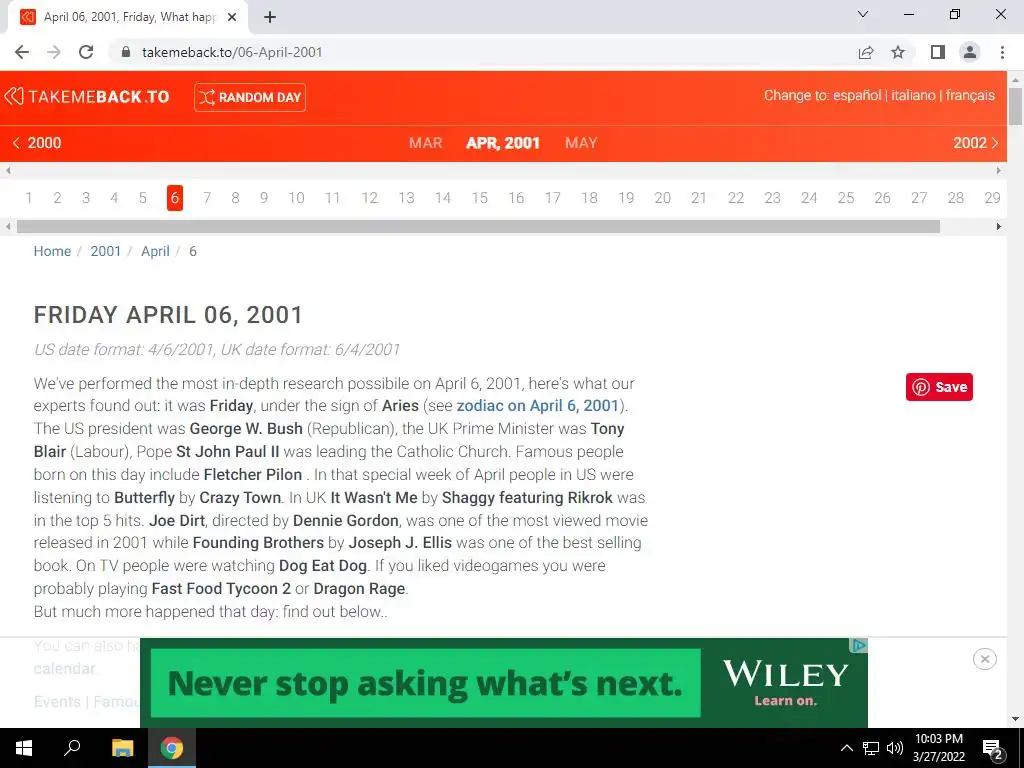This screenshot has height=768, width=1024.
Task: Click the text George W. Bush
Action: pos(246,429)
